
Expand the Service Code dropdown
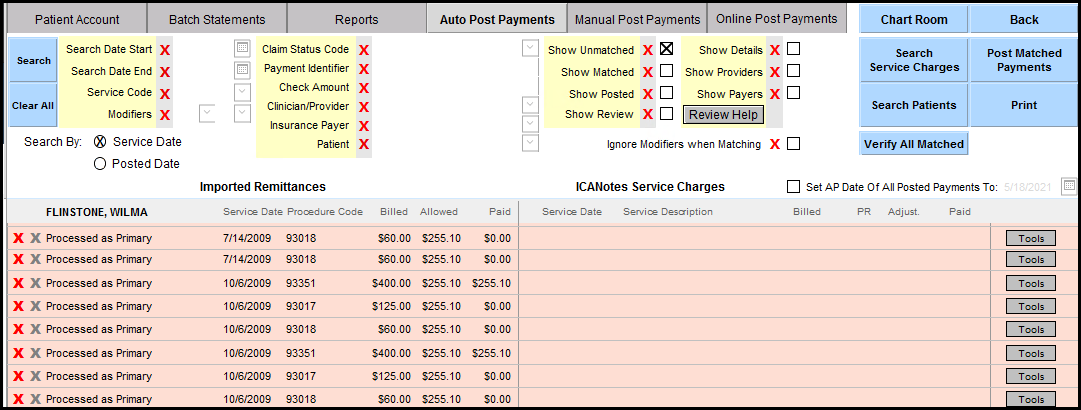coord(242,92)
